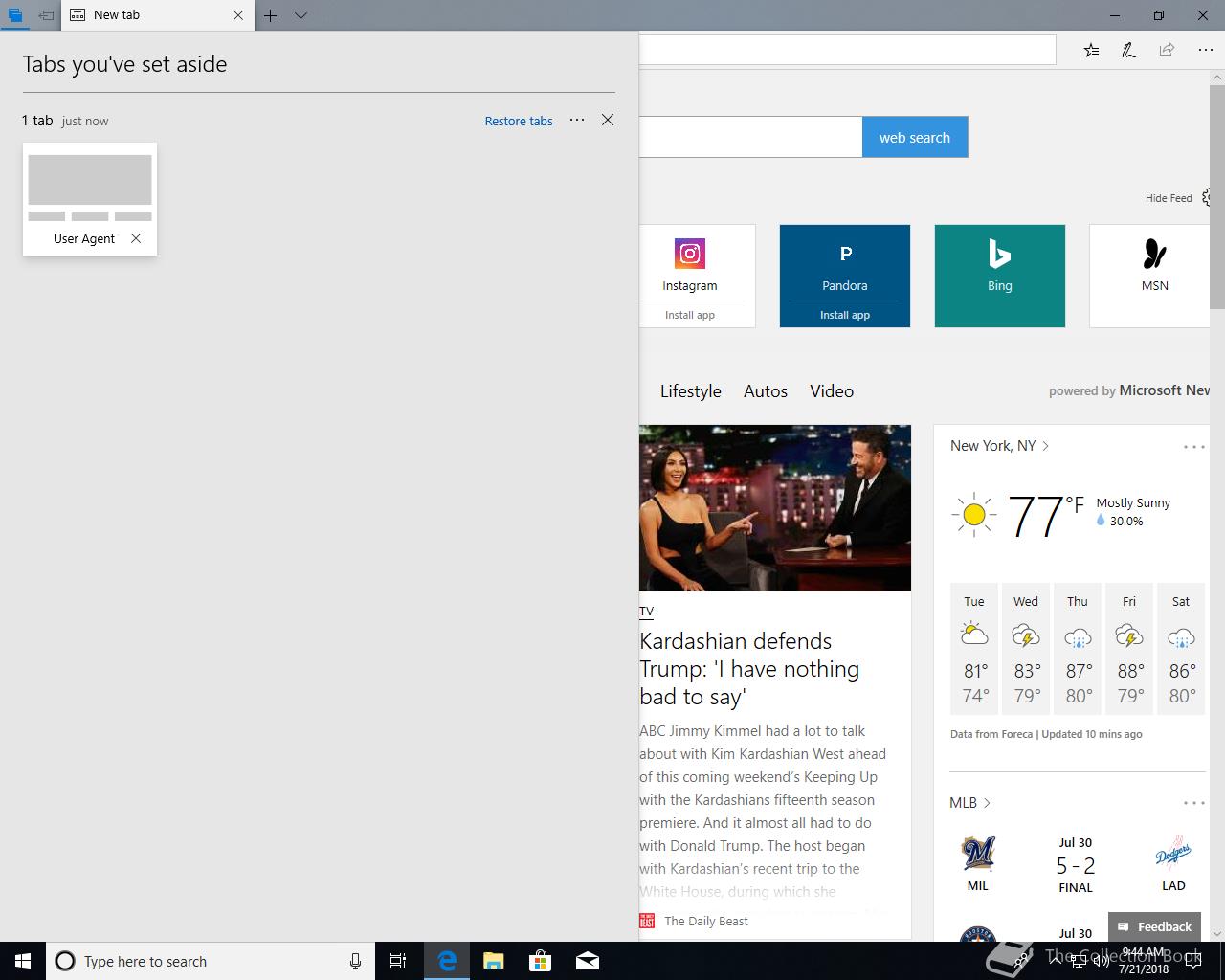Select the New tab in tab strip
The width and height of the screenshot is (1225, 980).
[158, 15]
